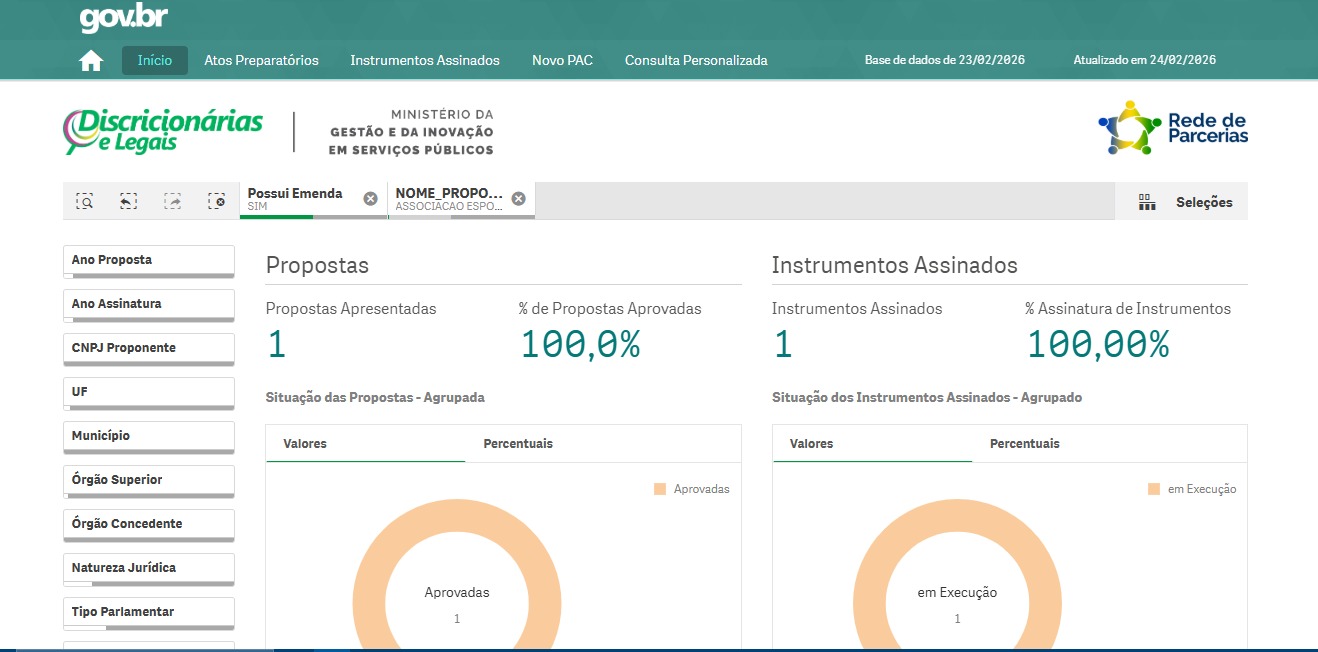Open the Órgão Superior filter

coord(148,480)
